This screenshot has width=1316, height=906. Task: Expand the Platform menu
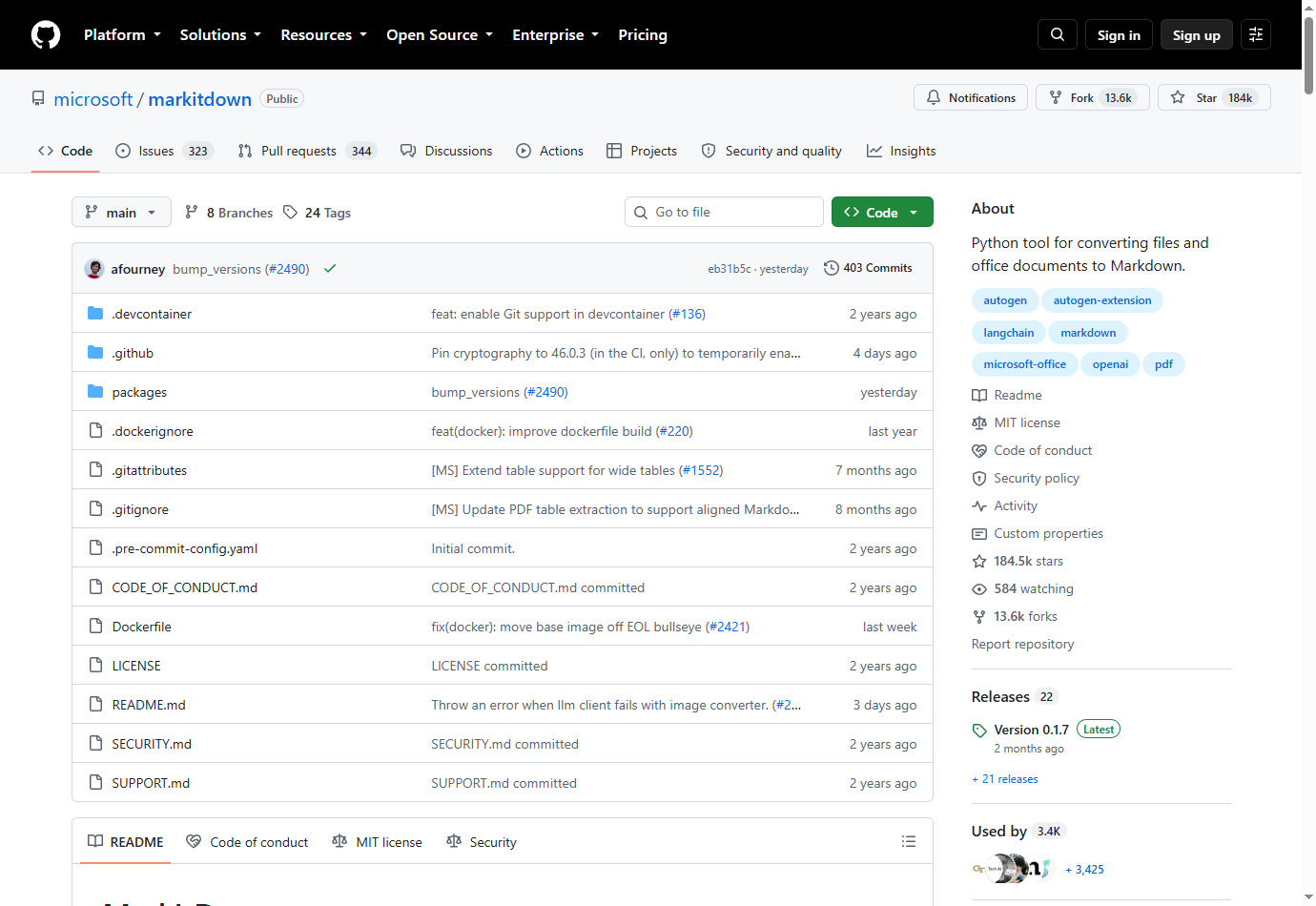pos(122,35)
